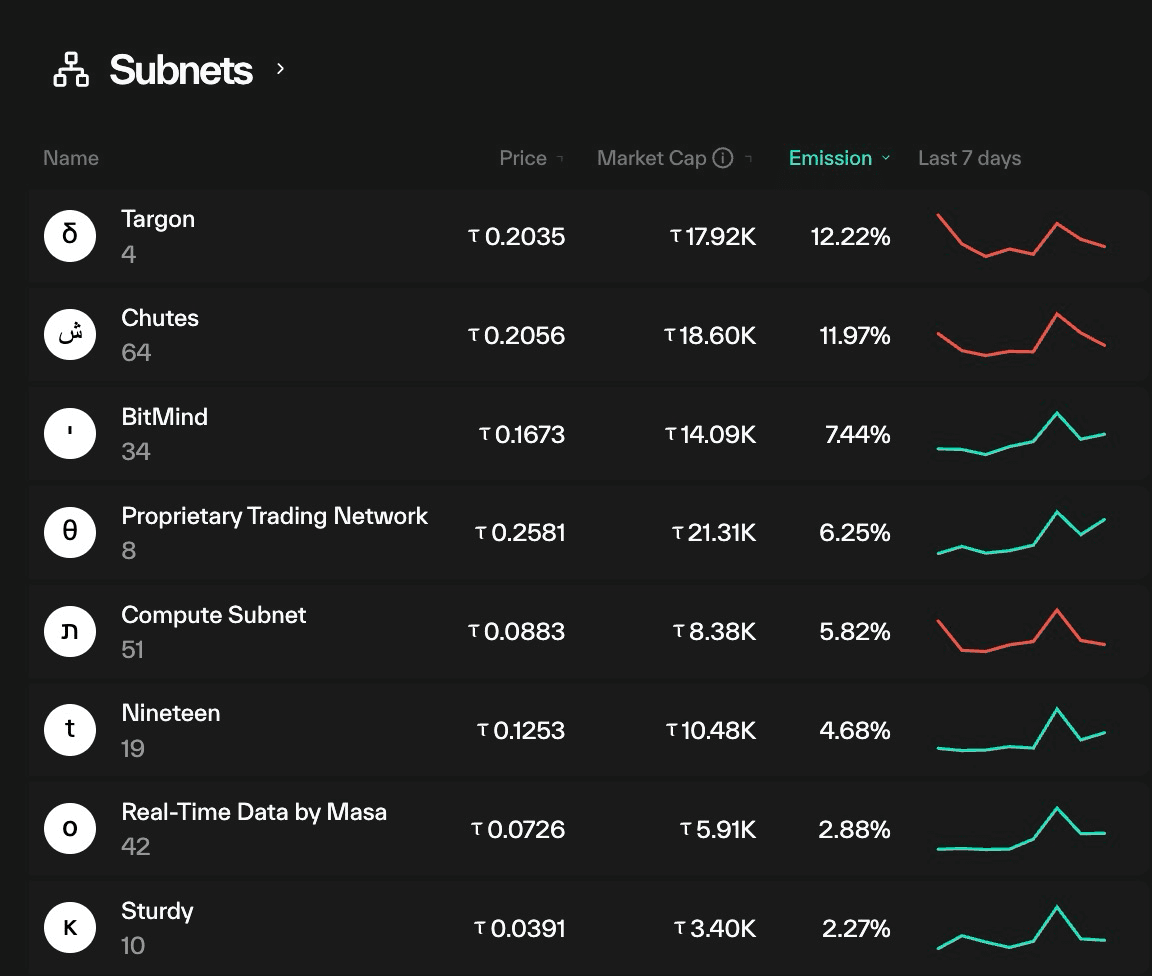
Task: Click the Targon delta symbol icon
Action: [x=70, y=235]
